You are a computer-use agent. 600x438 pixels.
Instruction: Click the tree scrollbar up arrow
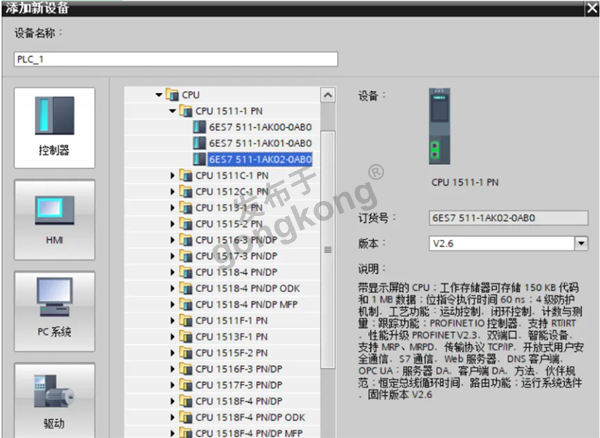pos(328,95)
